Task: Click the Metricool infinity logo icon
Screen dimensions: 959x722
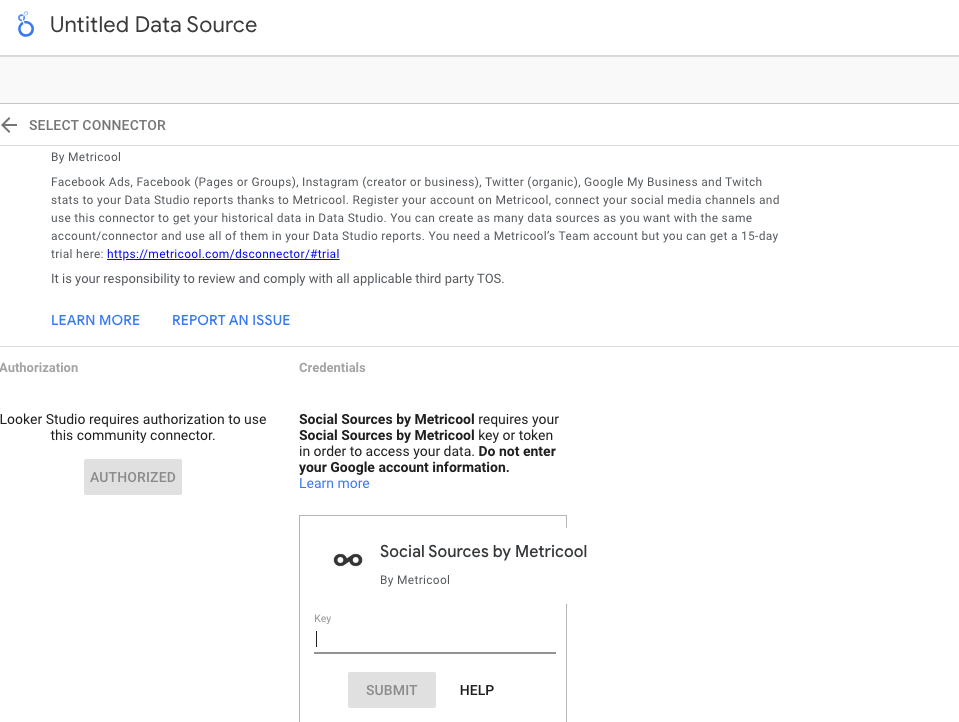Action: pyautogui.click(x=348, y=560)
